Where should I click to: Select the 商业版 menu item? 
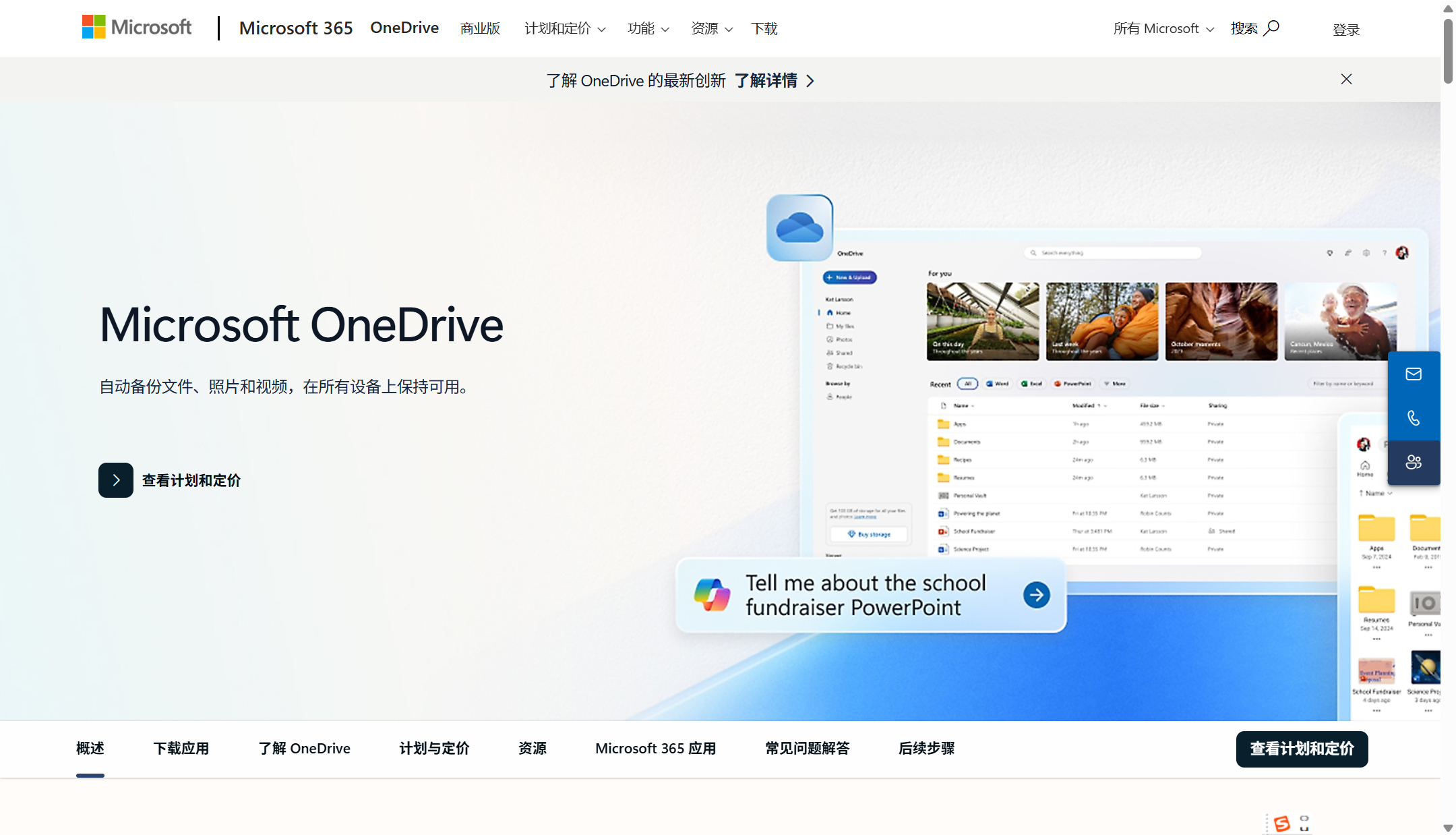coord(479,28)
